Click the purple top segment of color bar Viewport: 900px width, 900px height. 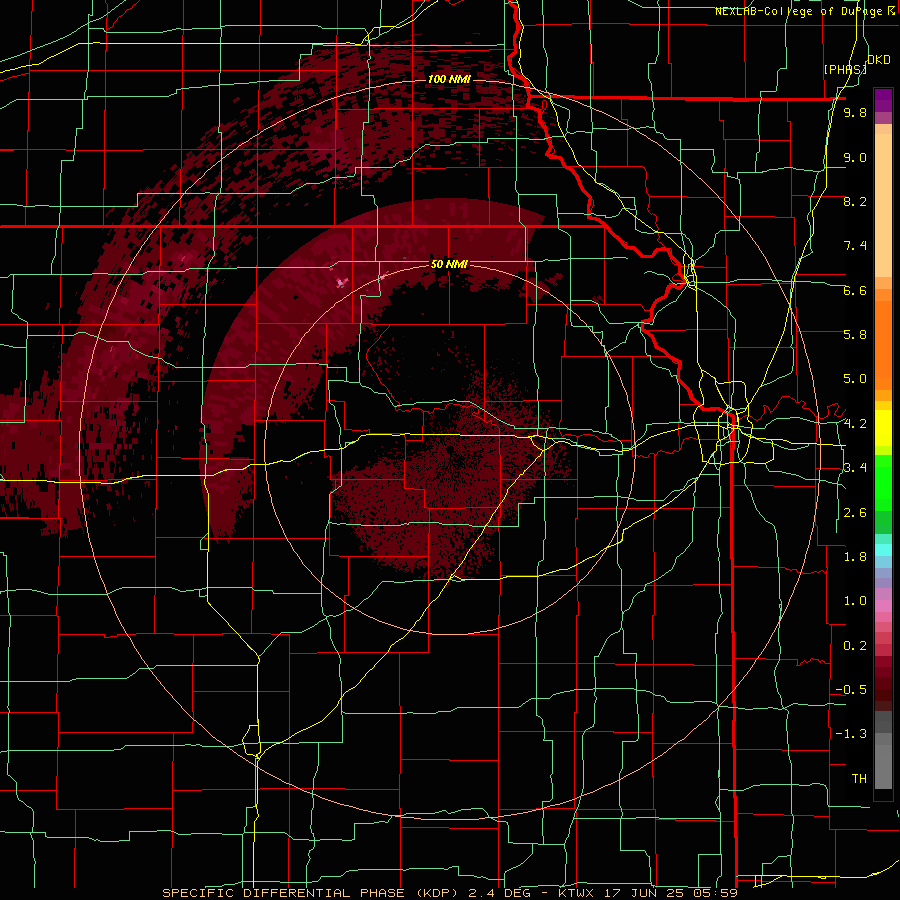coord(883,100)
